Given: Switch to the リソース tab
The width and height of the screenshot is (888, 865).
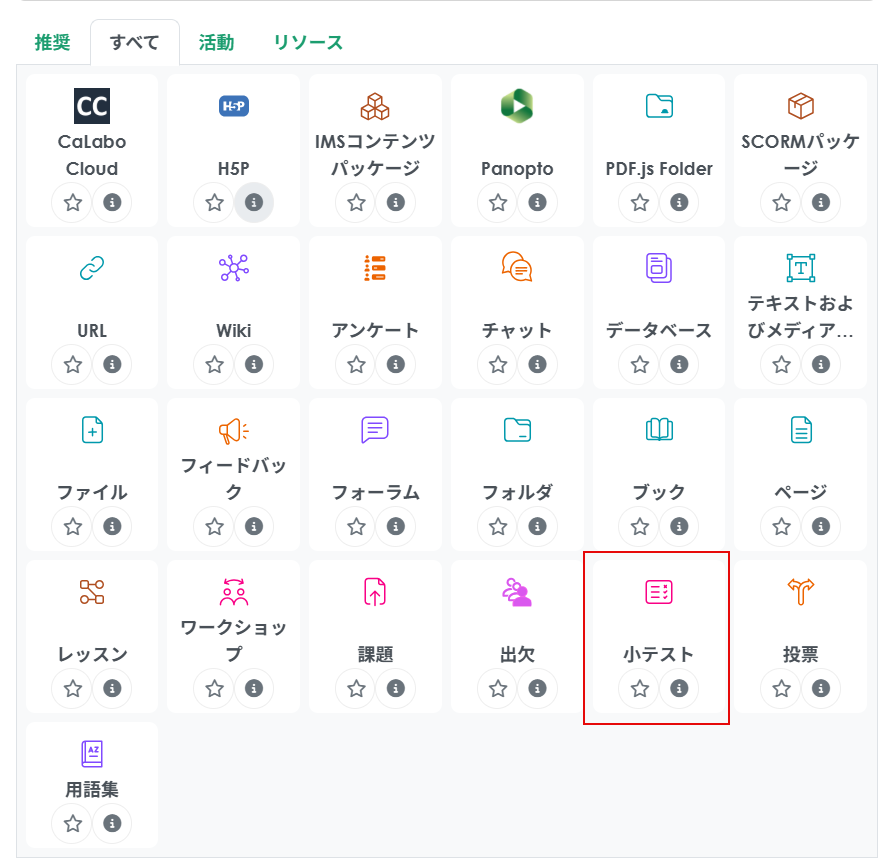Looking at the screenshot, I should [x=308, y=42].
